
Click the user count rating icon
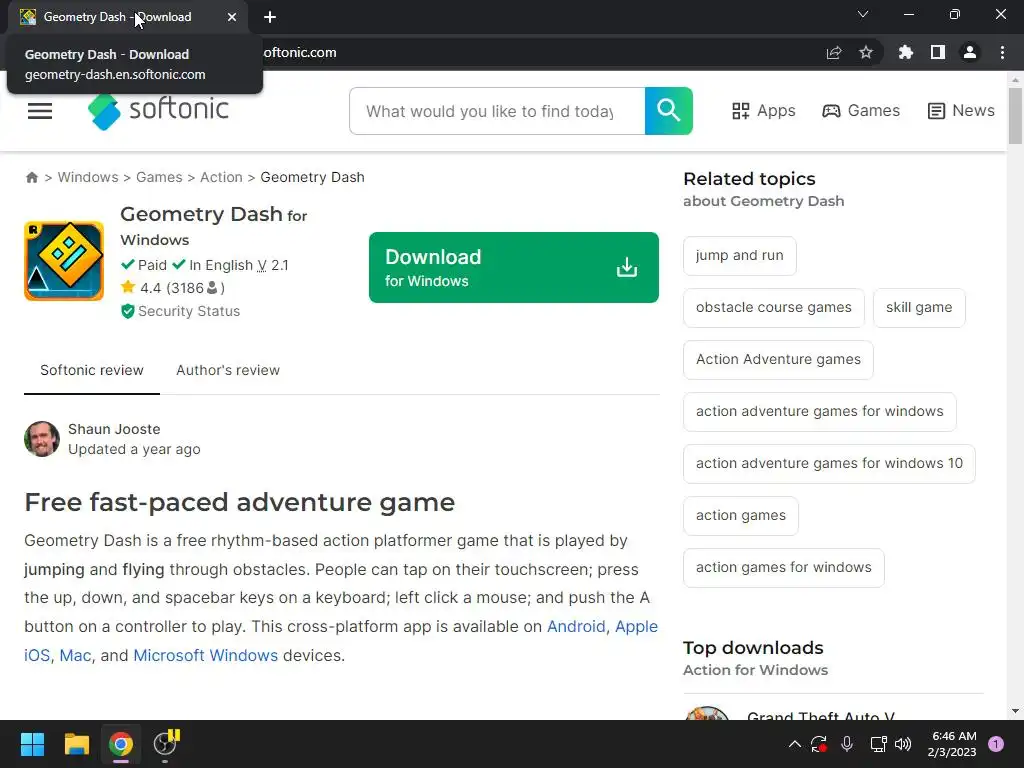212,287
